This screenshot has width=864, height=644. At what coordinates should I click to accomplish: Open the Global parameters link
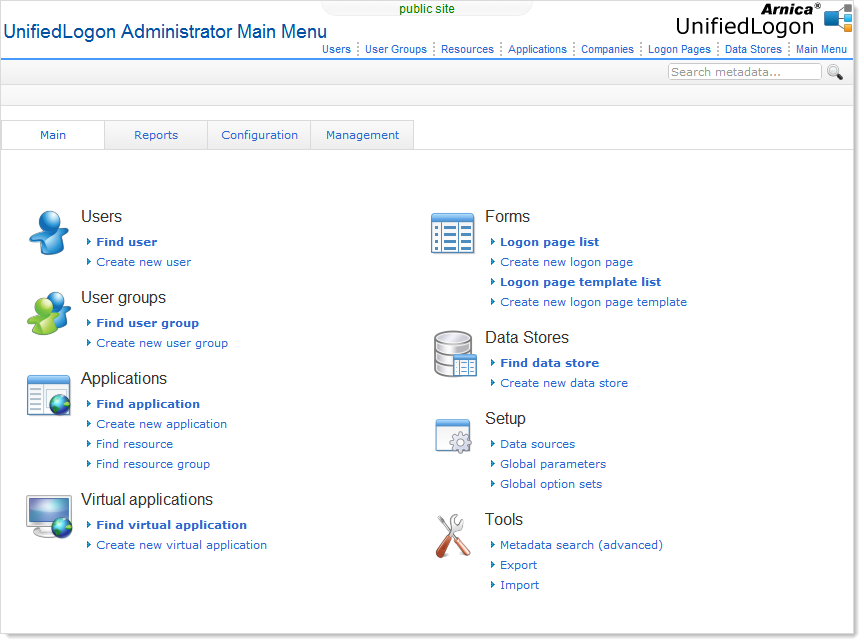pos(553,464)
